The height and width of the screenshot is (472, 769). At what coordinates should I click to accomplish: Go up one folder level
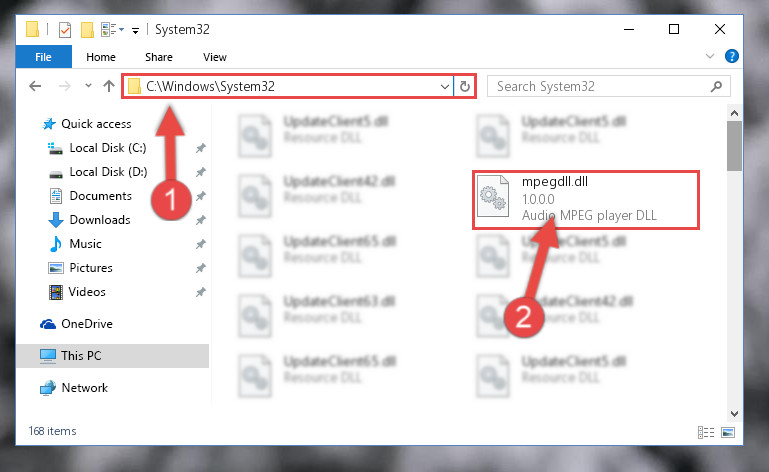(x=109, y=86)
